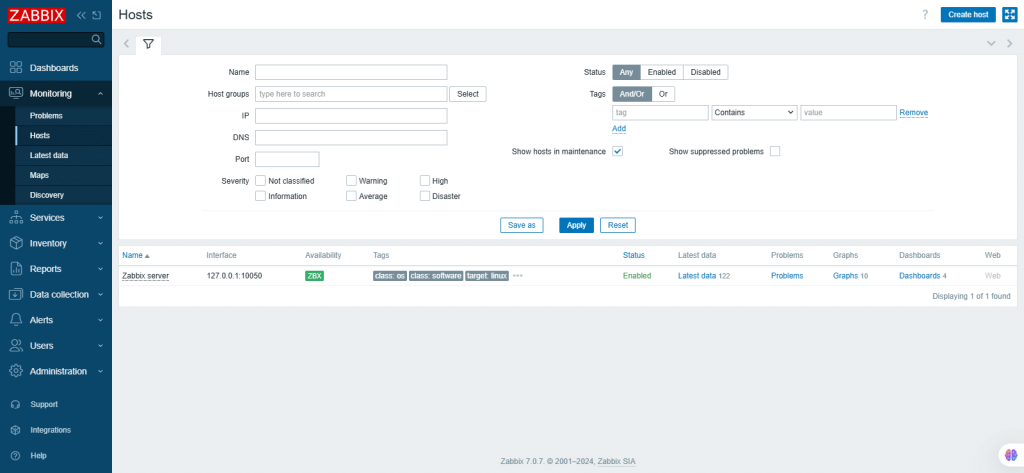1024x473 pixels.
Task: Click Apply filter button
Action: pyautogui.click(x=577, y=225)
